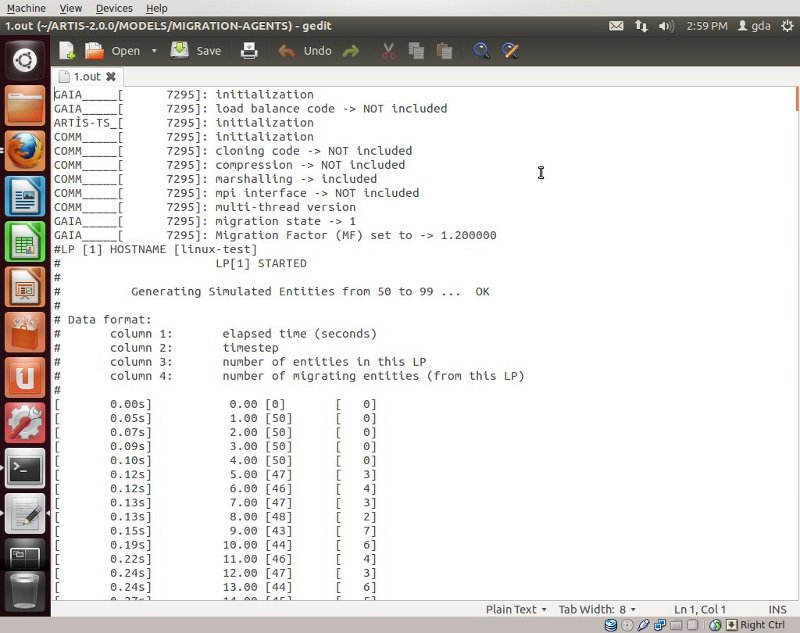The height and width of the screenshot is (633, 800).
Task: Open the Find magnifier tool
Action: point(482,50)
